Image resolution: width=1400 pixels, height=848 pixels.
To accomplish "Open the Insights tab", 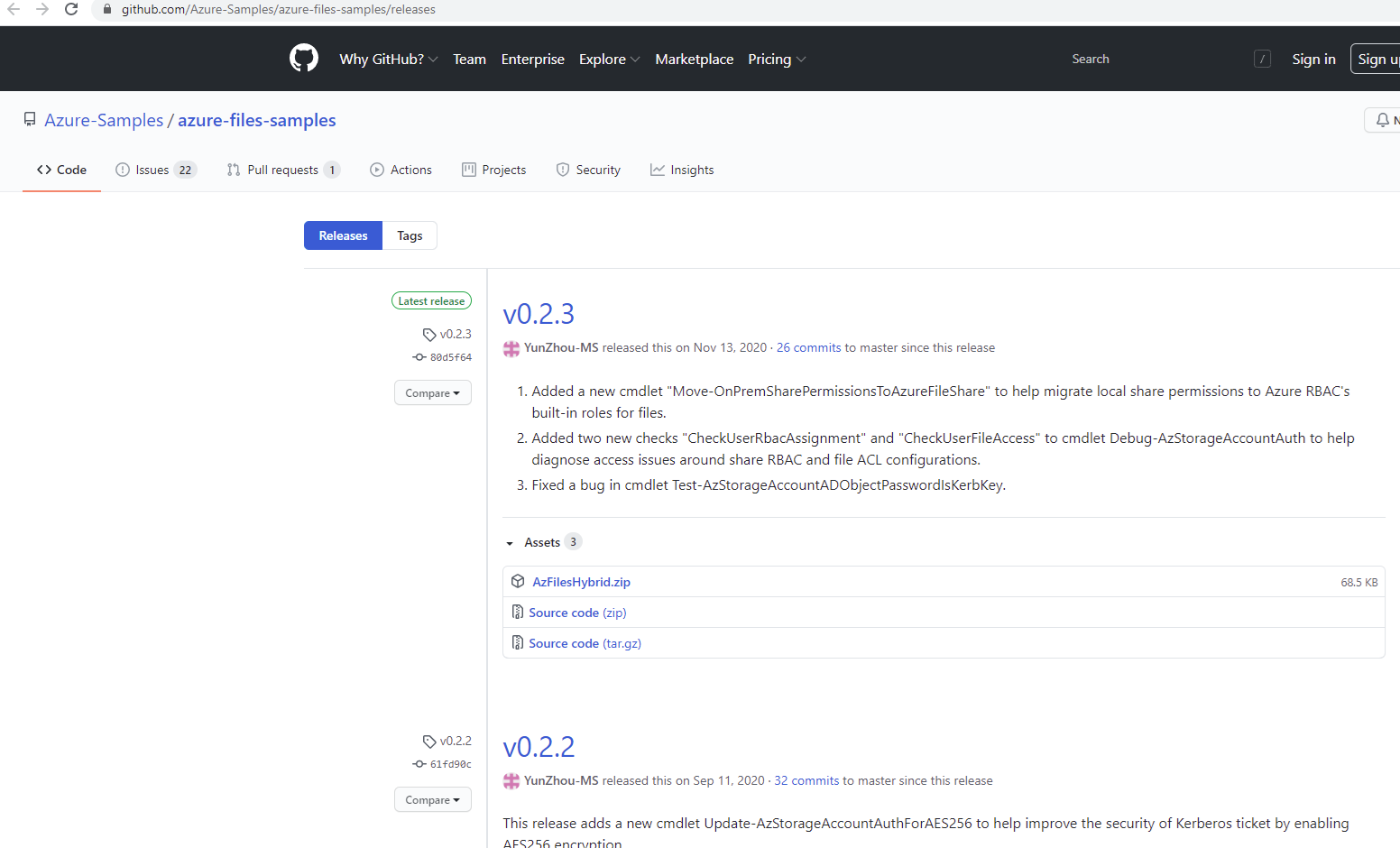I will [682, 170].
